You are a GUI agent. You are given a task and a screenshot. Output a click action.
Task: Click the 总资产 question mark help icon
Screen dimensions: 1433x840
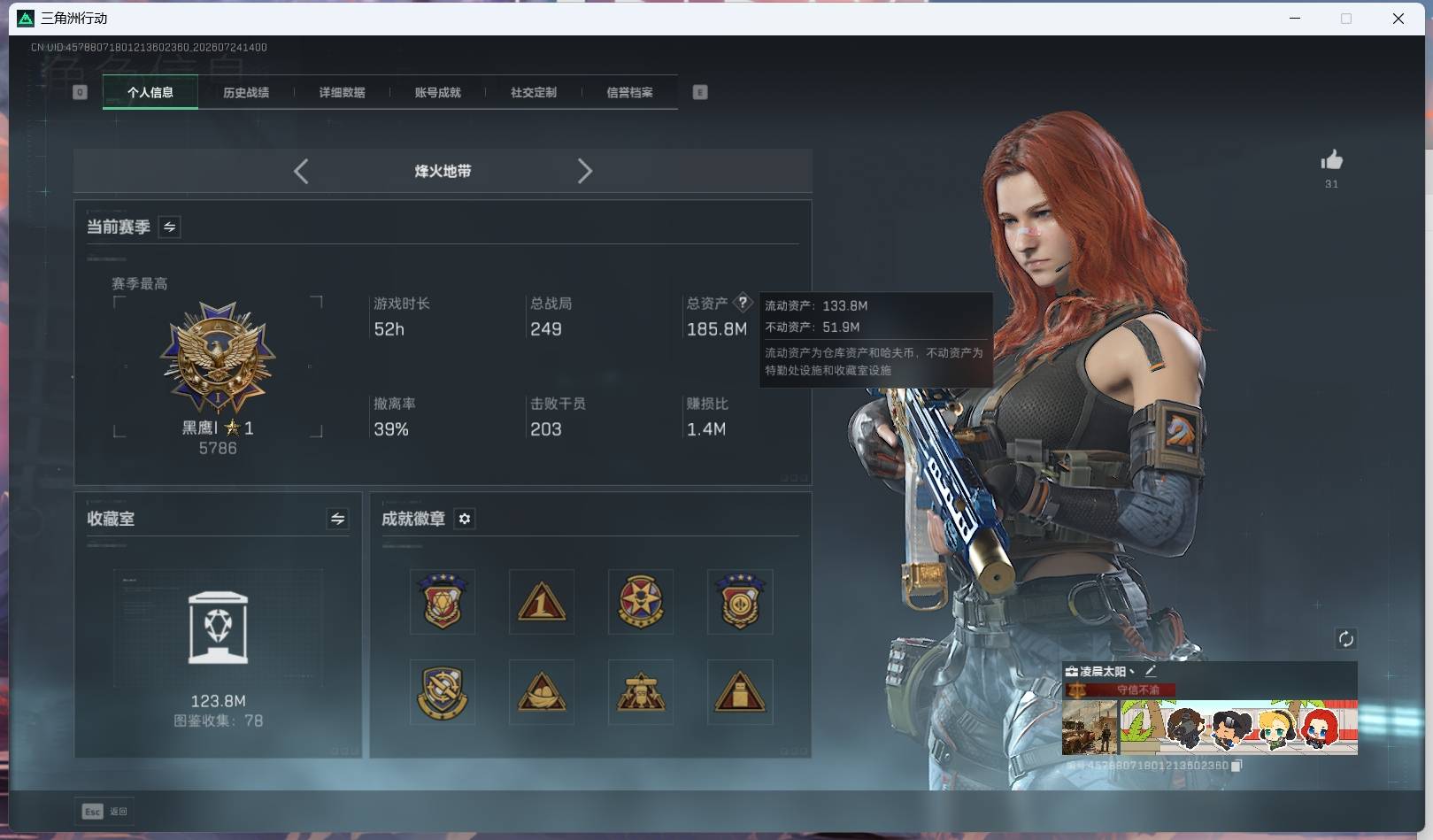pyautogui.click(x=743, y=302)
